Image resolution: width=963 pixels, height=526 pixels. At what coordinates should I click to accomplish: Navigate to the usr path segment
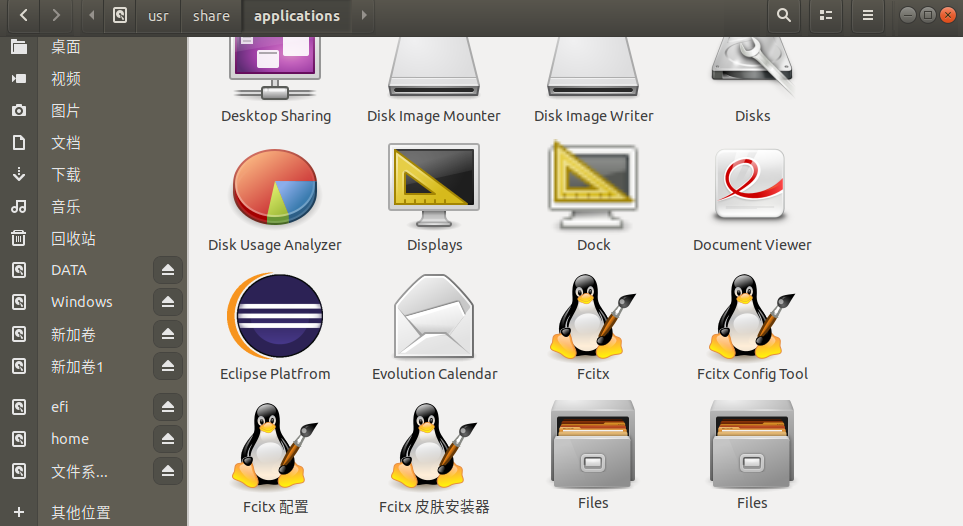(x=158, y=15)
